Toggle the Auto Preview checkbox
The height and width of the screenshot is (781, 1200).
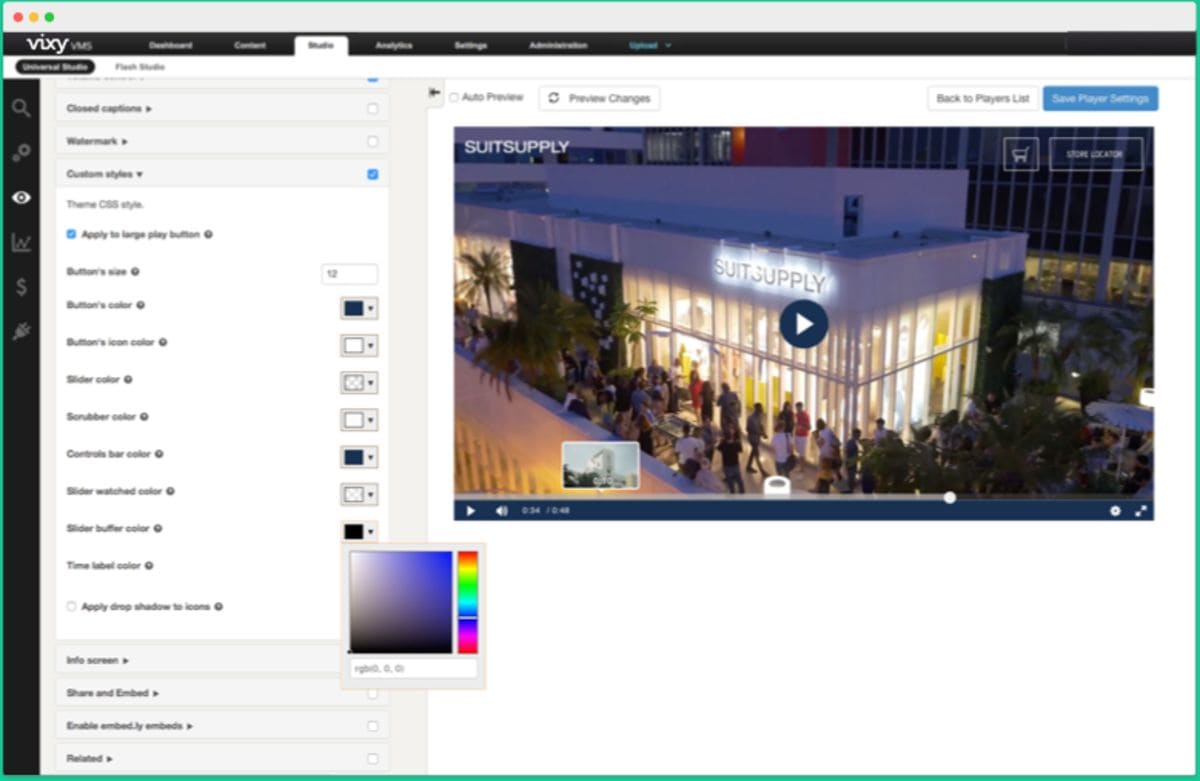point(454,97)
